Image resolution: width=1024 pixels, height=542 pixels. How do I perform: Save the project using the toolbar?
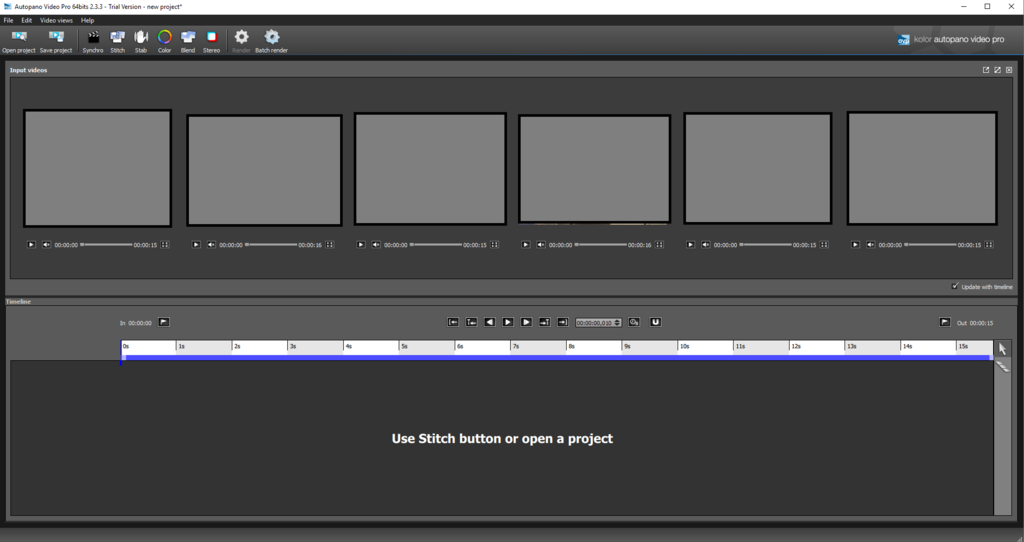(x=56, y=41)
